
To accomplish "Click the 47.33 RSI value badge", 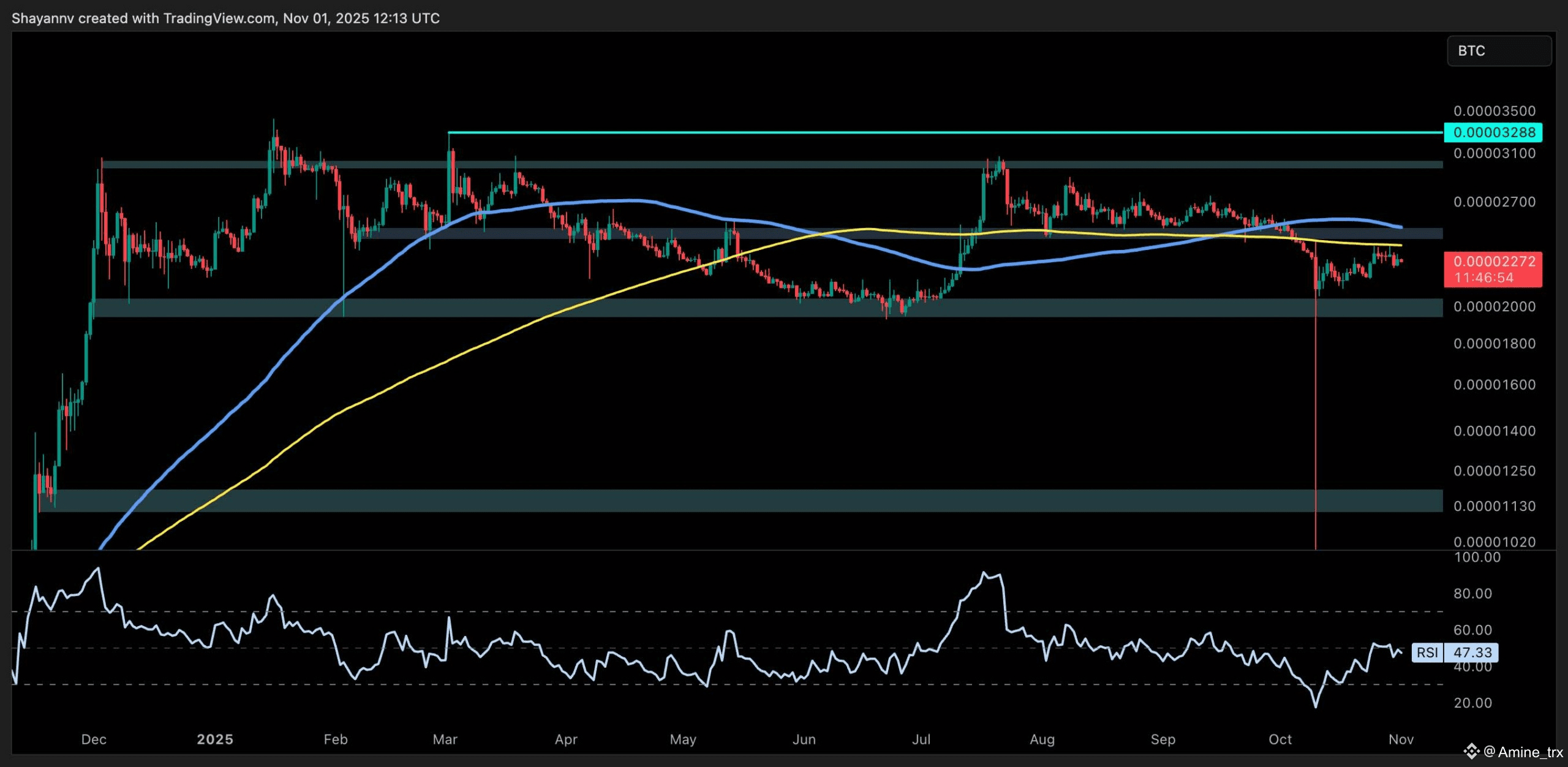I will pos(1472,652).
